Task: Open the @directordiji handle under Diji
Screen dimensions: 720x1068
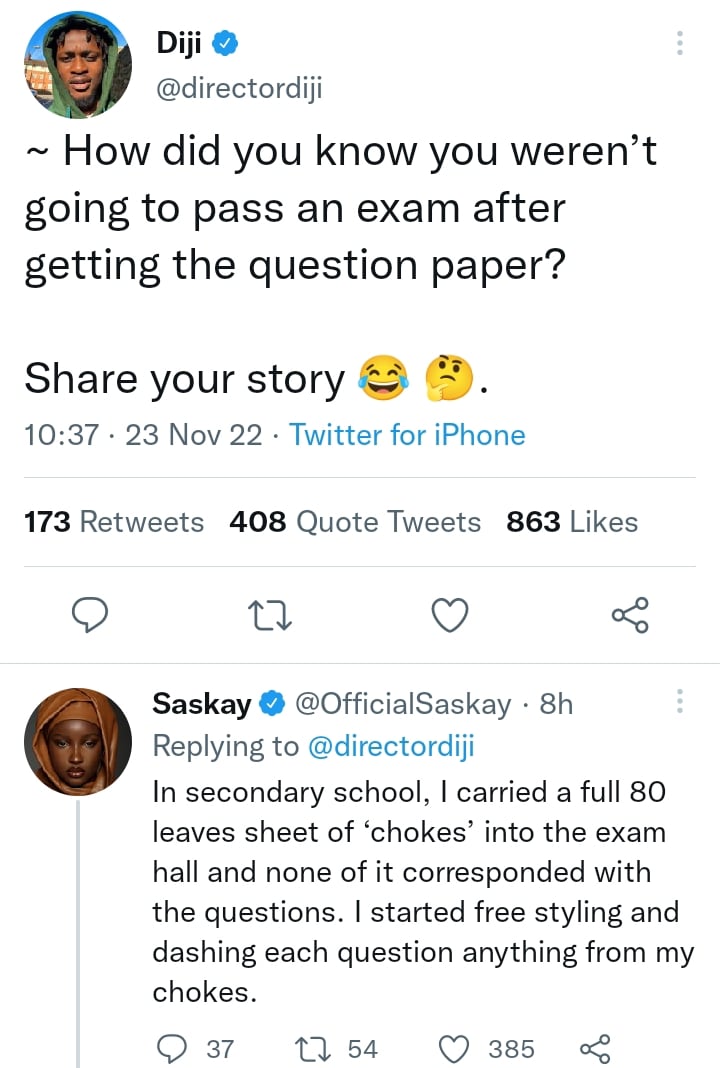Action: click(x=240, y=89)
